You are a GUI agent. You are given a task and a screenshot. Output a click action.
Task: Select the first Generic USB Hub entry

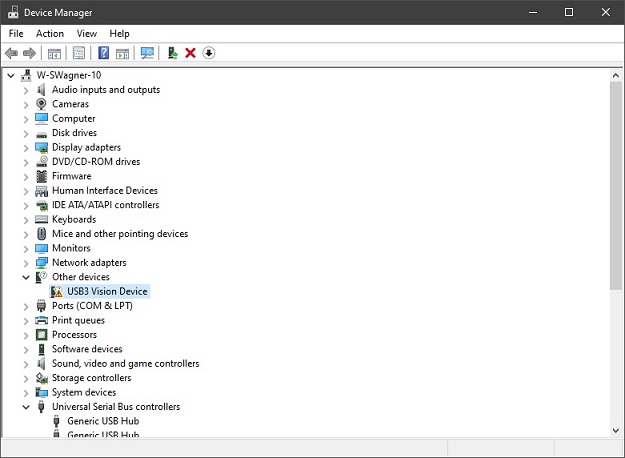103,421
